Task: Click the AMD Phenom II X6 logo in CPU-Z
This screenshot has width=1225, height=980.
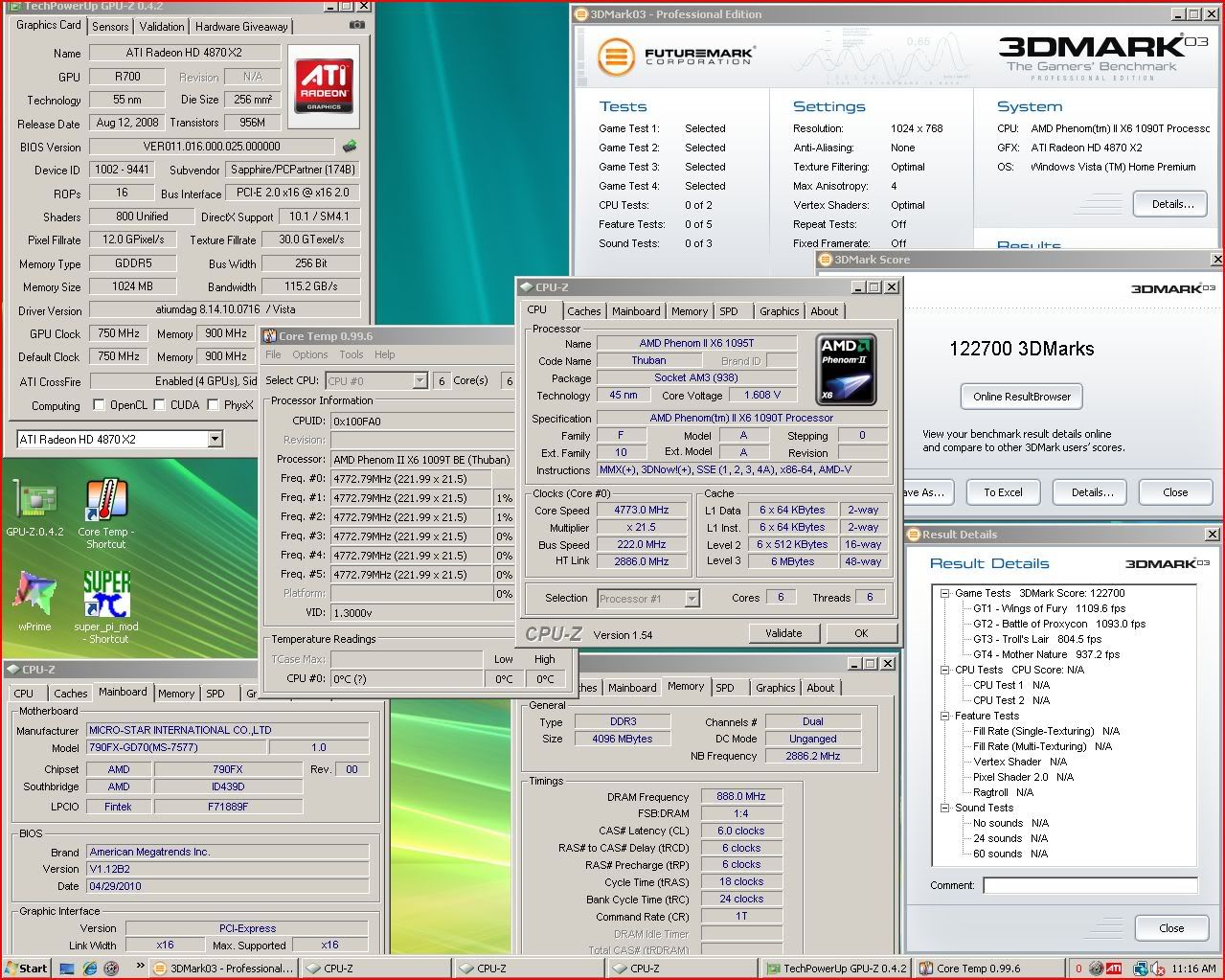Action: (x=847, y=368)
